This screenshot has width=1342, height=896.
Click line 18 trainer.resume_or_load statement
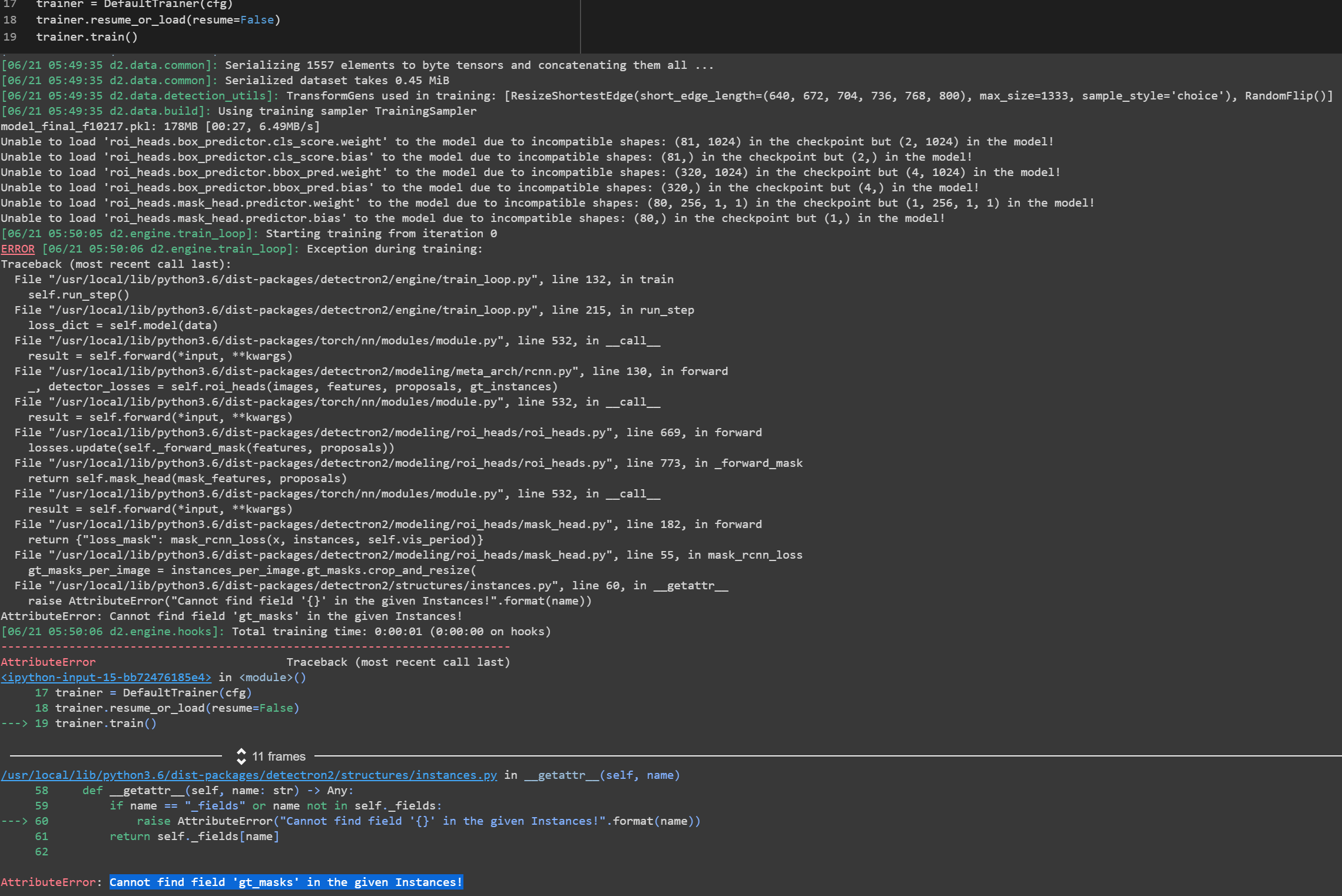(158, 19)
